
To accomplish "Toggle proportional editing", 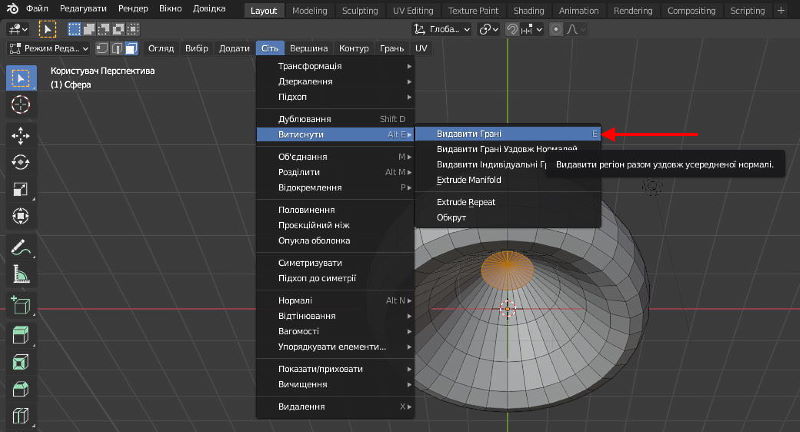I will (x=556, y=30).
